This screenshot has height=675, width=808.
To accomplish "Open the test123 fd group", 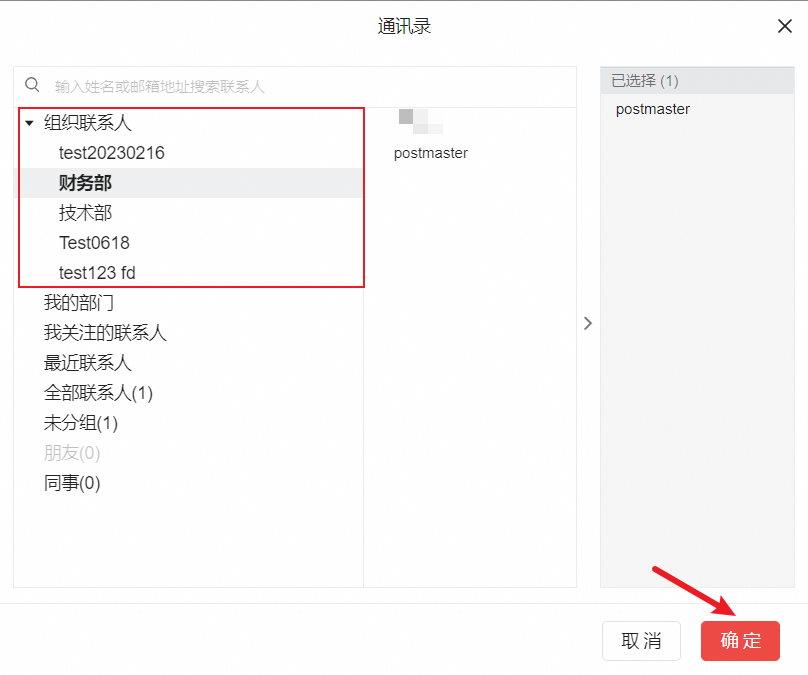I will 97,273.
